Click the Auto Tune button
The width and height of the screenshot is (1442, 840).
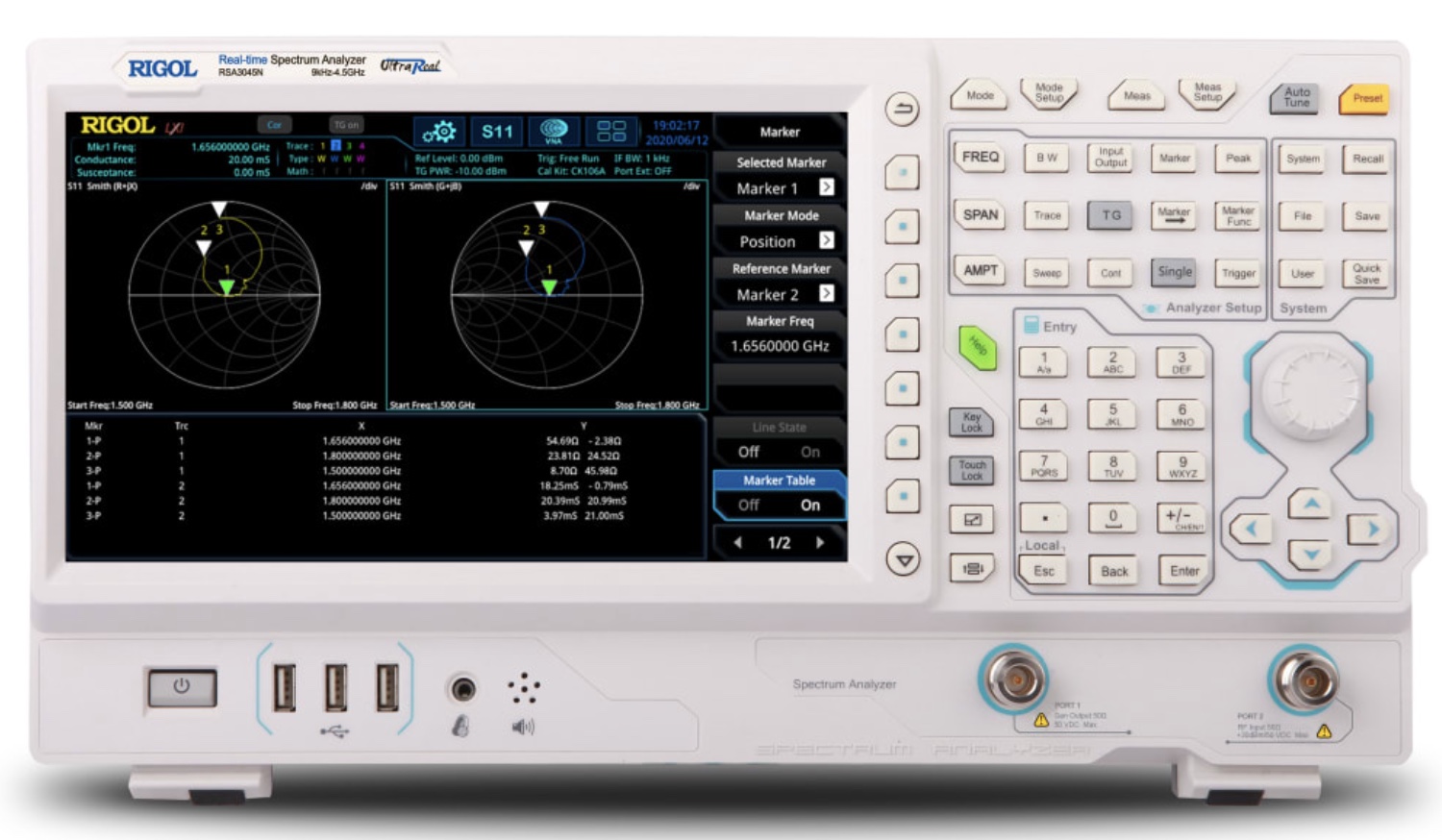point(1296,97)
